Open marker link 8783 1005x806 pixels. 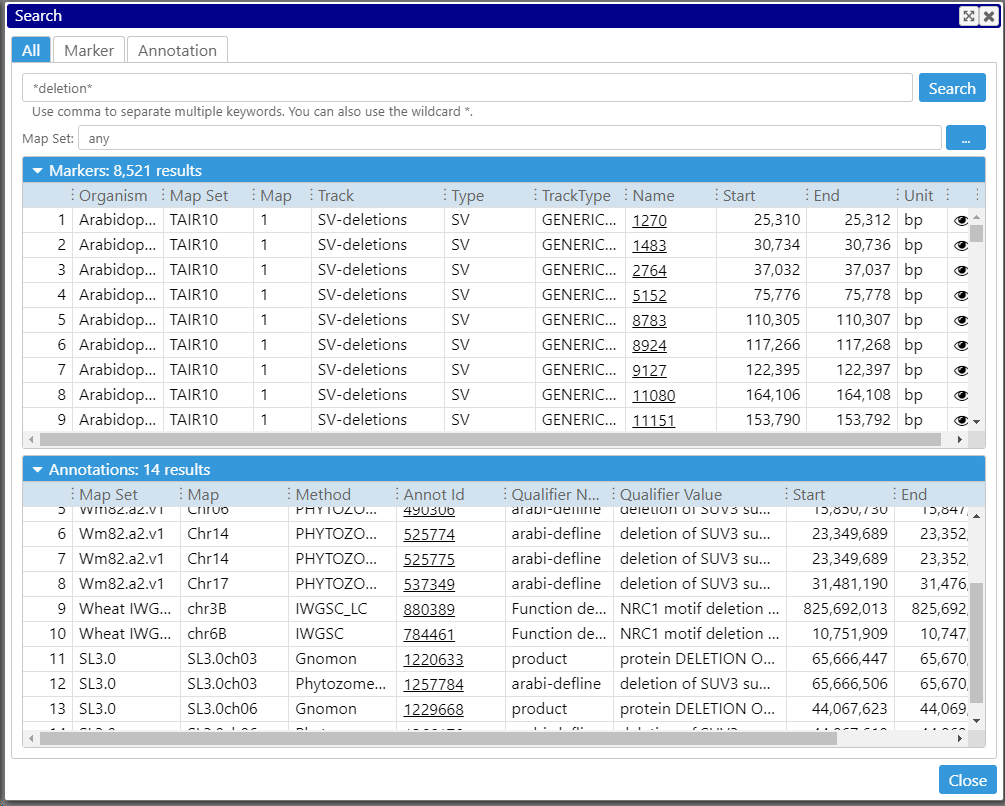click(649, 320)
